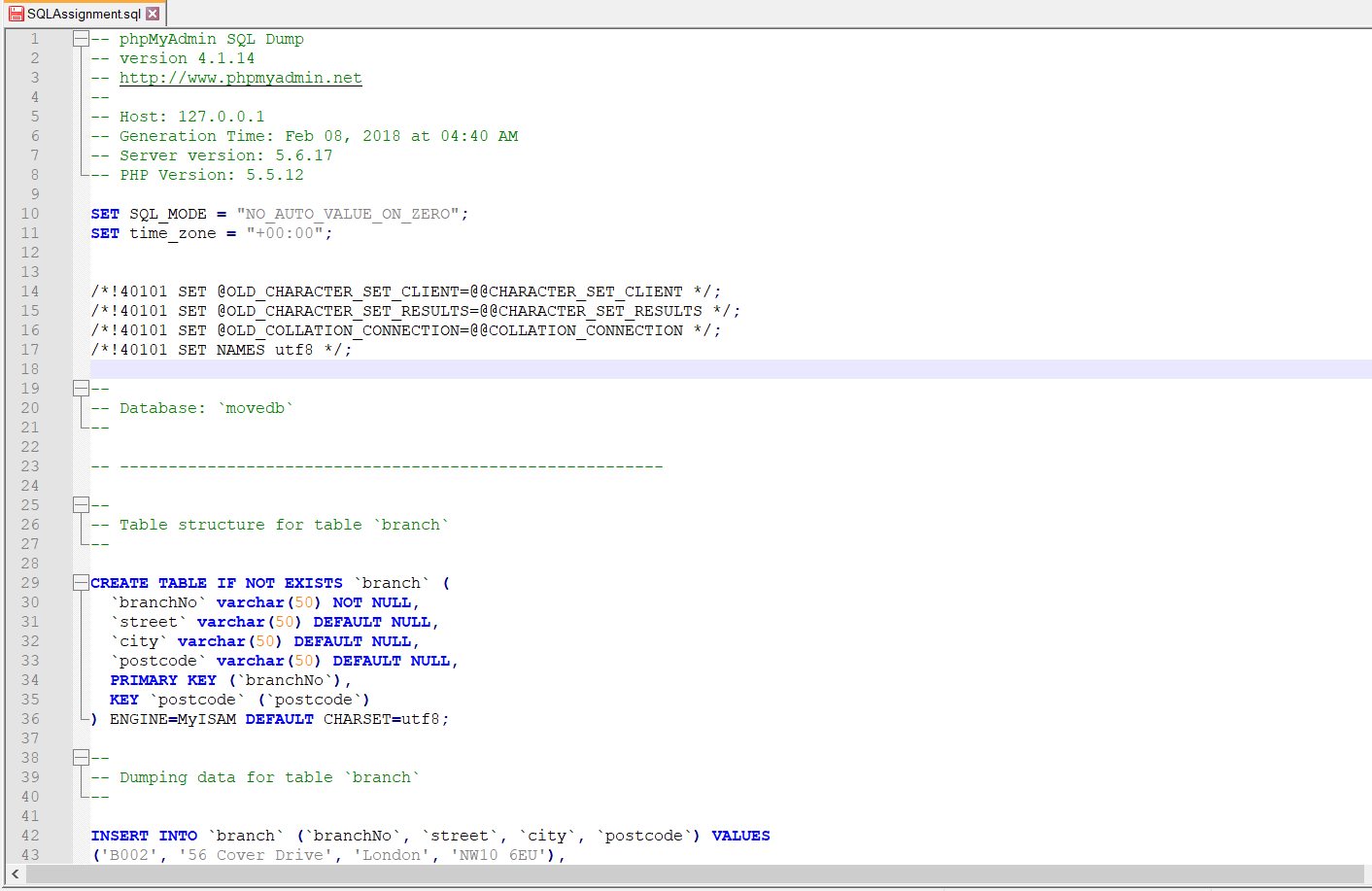Click line number 1 in the margin

(35, 39)
